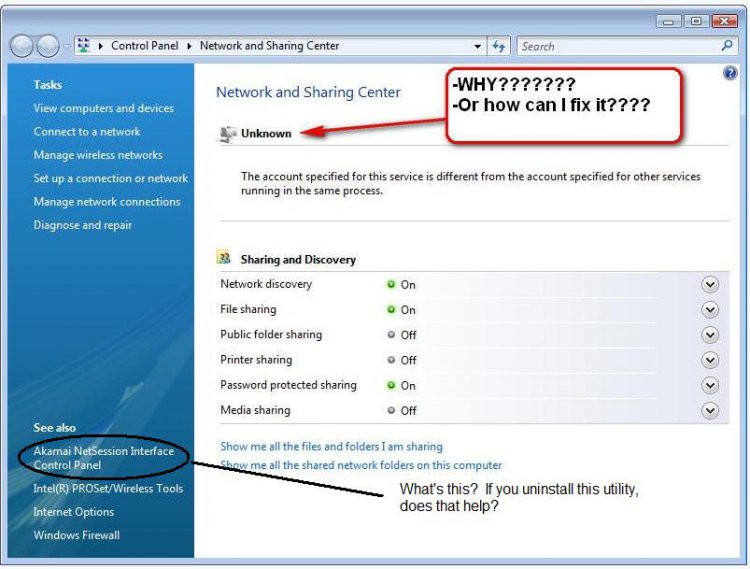The width and height of the screenshot is (750, 569).
Task: Expand the Printer sharing settings chevron
Action: click(x=710, y=360)
